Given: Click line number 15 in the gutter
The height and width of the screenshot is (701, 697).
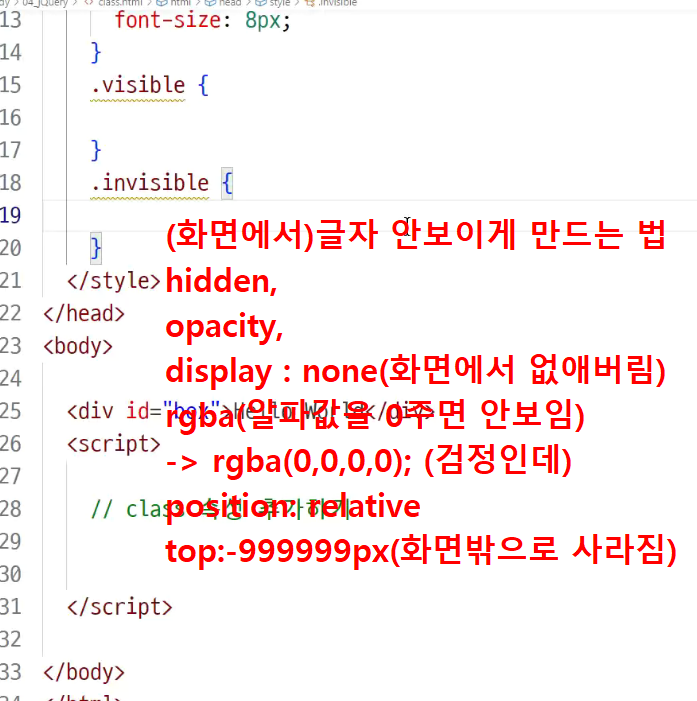Looking at the screenshot, I should [x=10, y=85].
